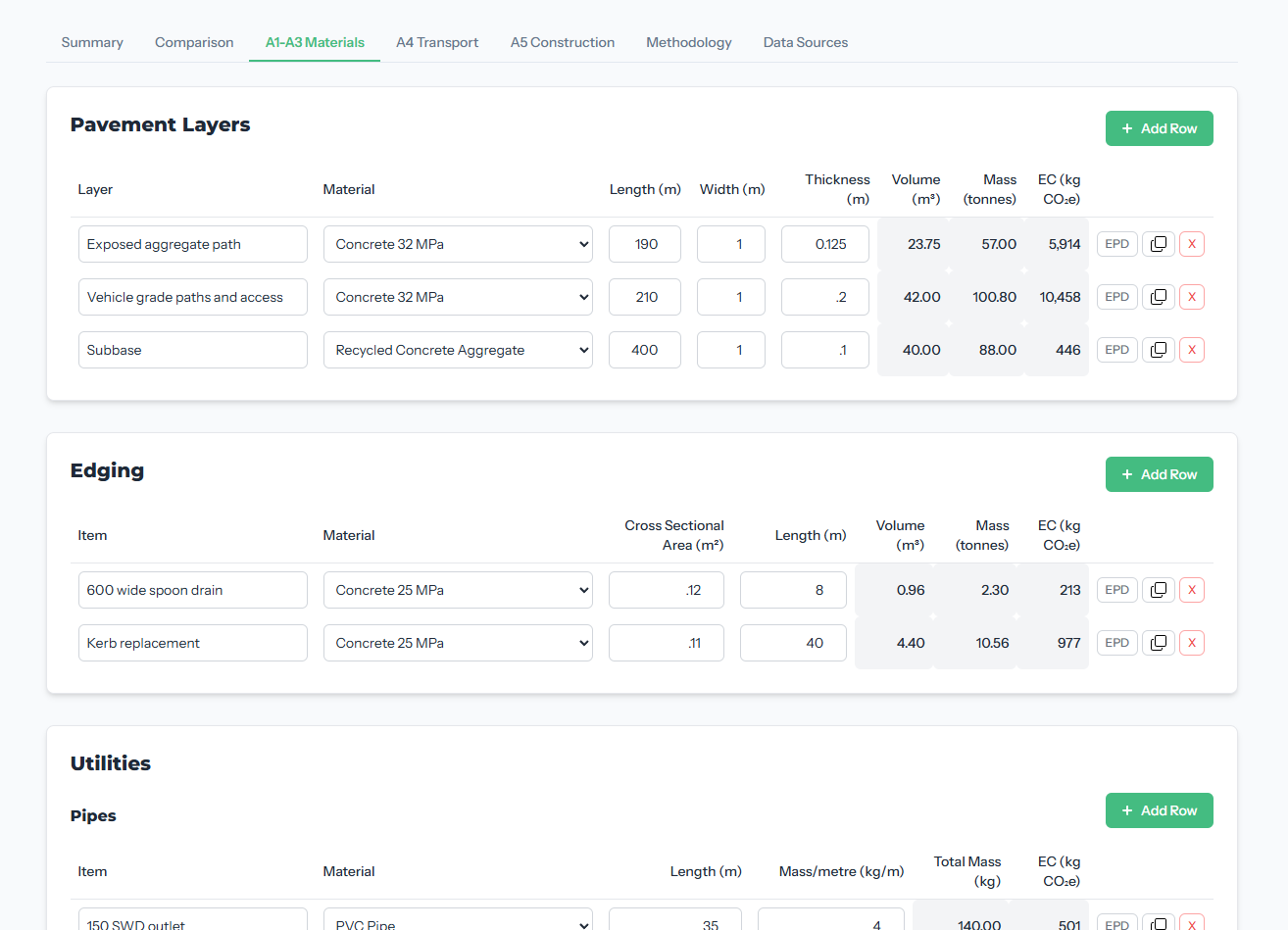
Task: Open the A5 Construction tab
Action: point(563,42)
